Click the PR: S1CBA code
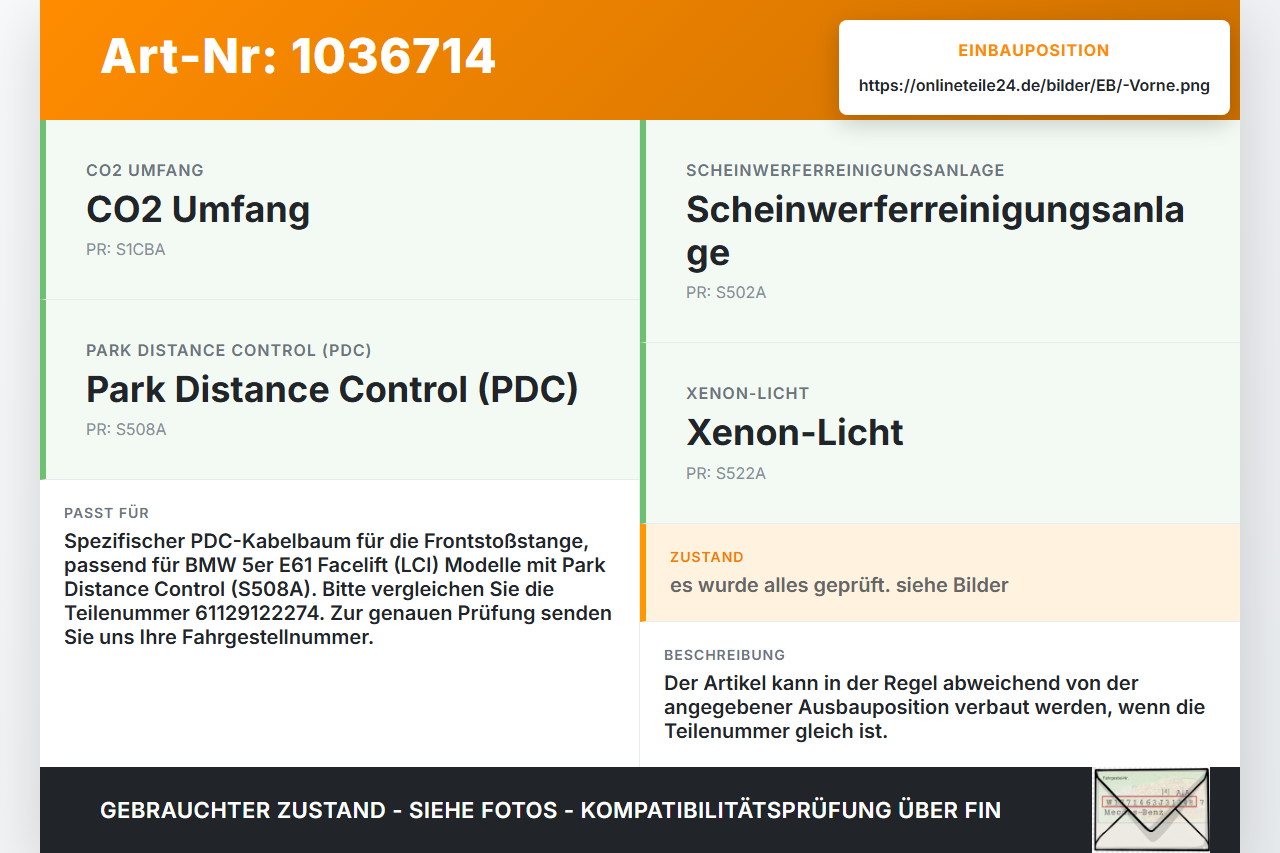 pos(126,250)
